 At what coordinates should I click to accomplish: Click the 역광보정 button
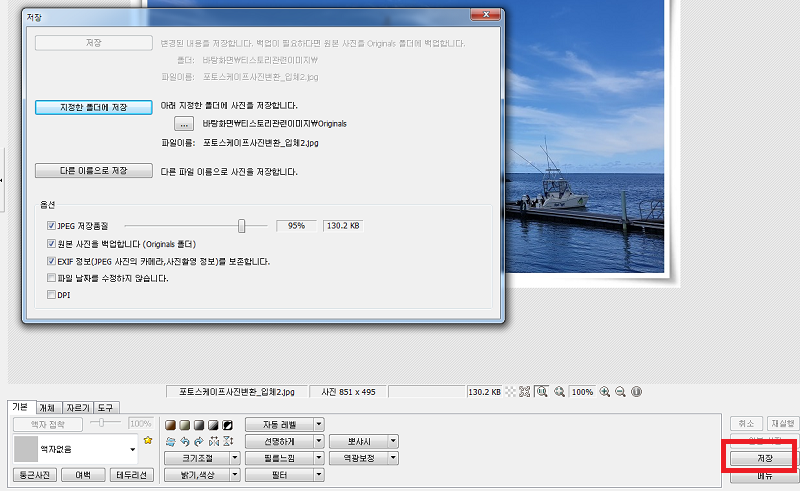click(x=359, y=458)
